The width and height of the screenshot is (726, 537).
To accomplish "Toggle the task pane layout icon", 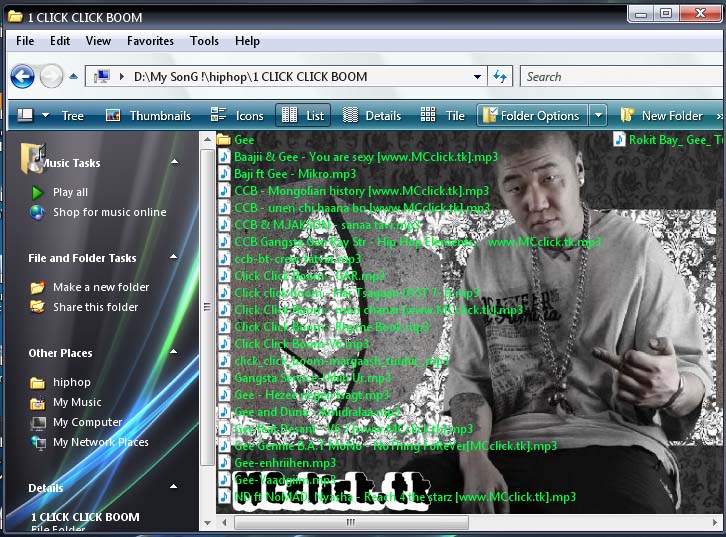I will click(x=25, y=115).
